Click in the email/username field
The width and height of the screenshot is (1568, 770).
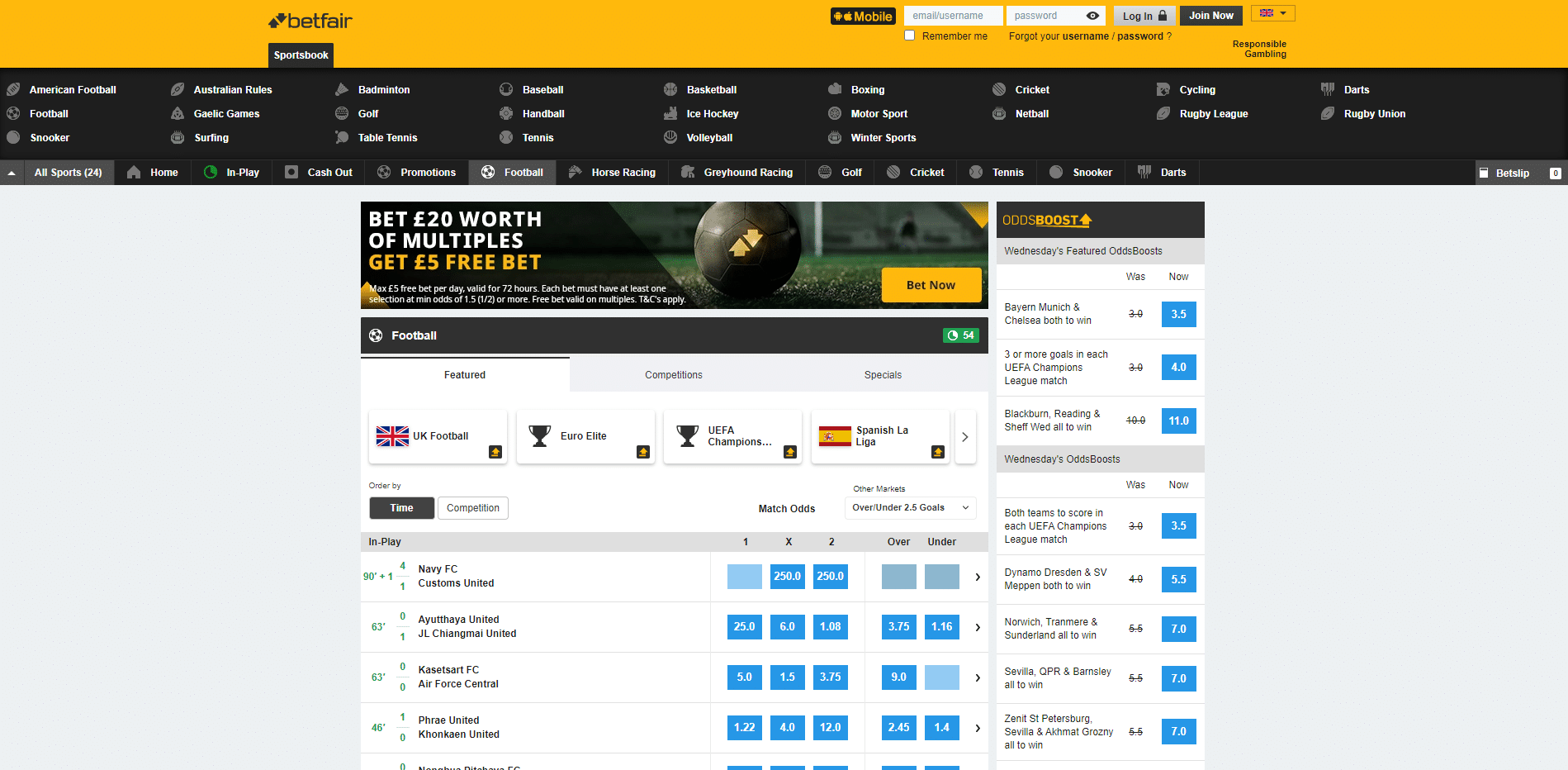954,16
